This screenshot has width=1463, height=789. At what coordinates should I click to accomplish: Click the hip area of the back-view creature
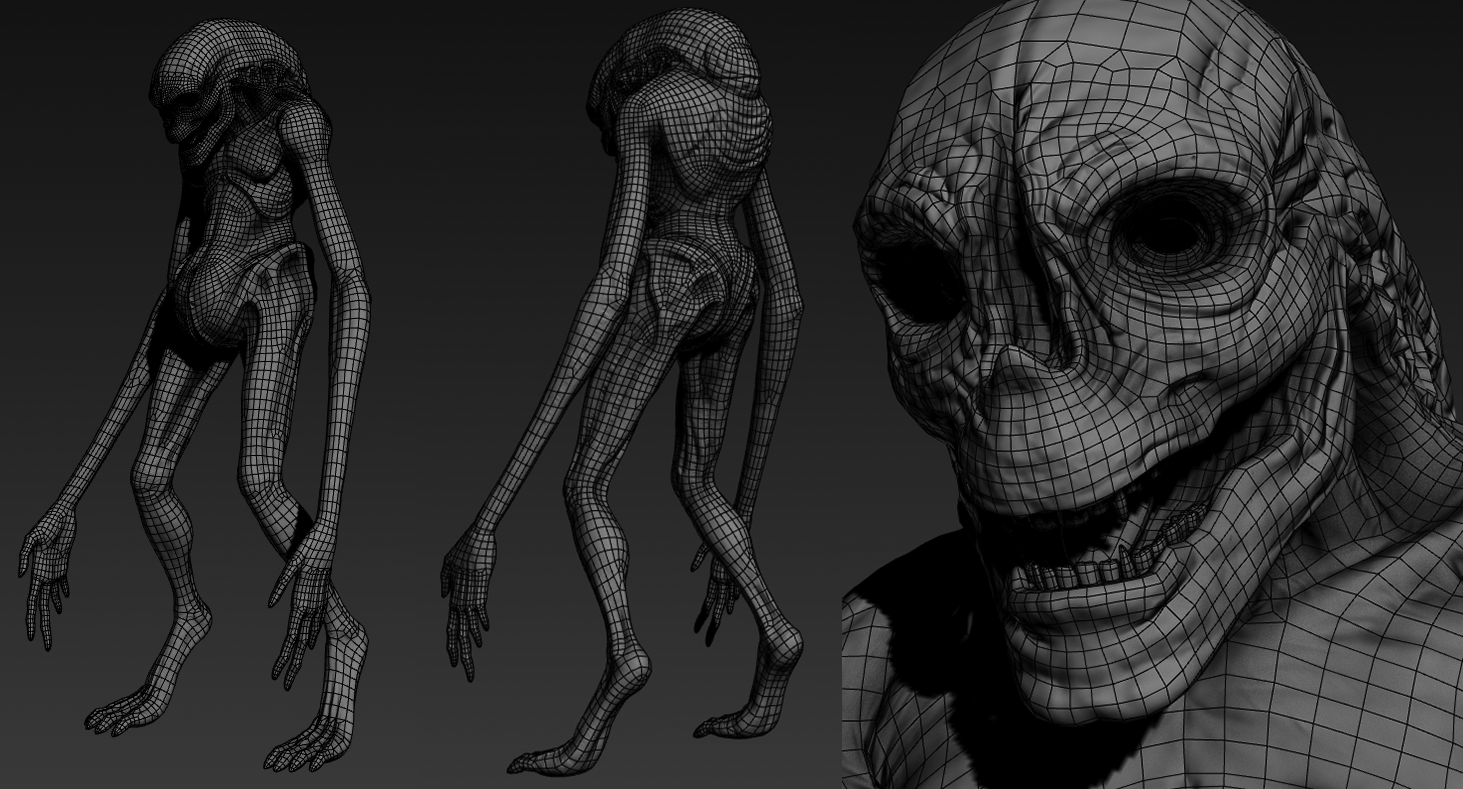(700, 290)
